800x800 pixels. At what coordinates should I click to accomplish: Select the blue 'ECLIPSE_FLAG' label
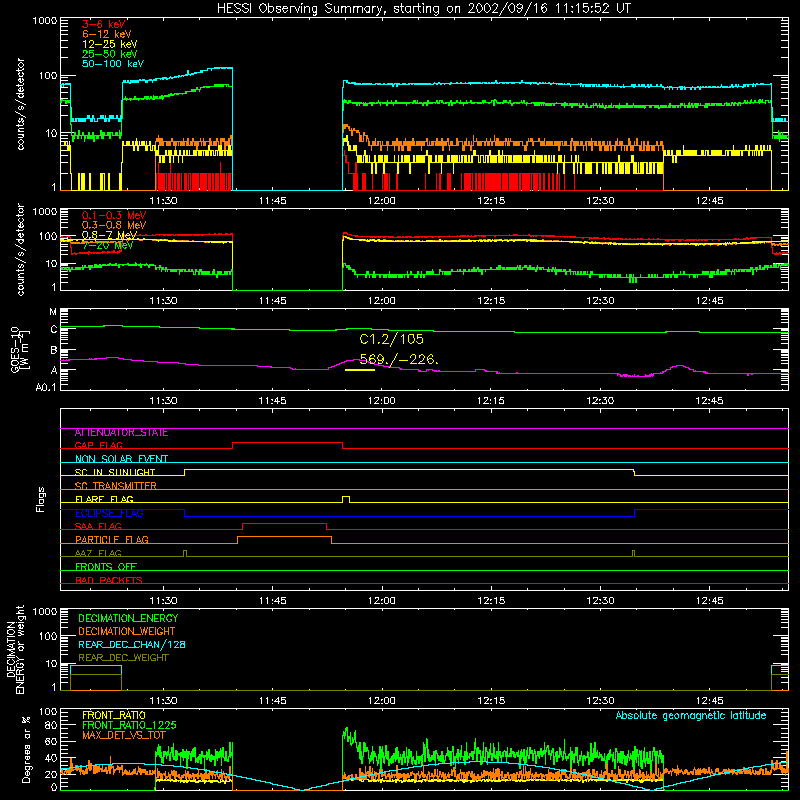(109, 513)
